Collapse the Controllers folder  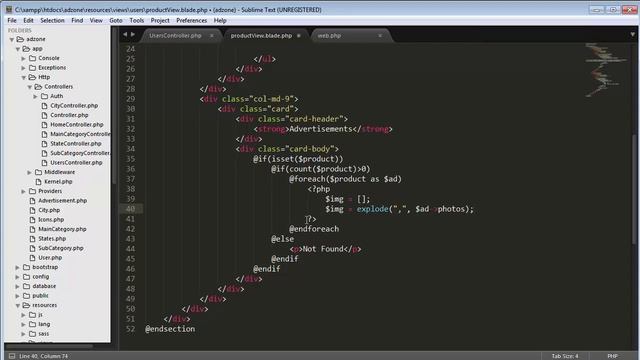(30, 87)
